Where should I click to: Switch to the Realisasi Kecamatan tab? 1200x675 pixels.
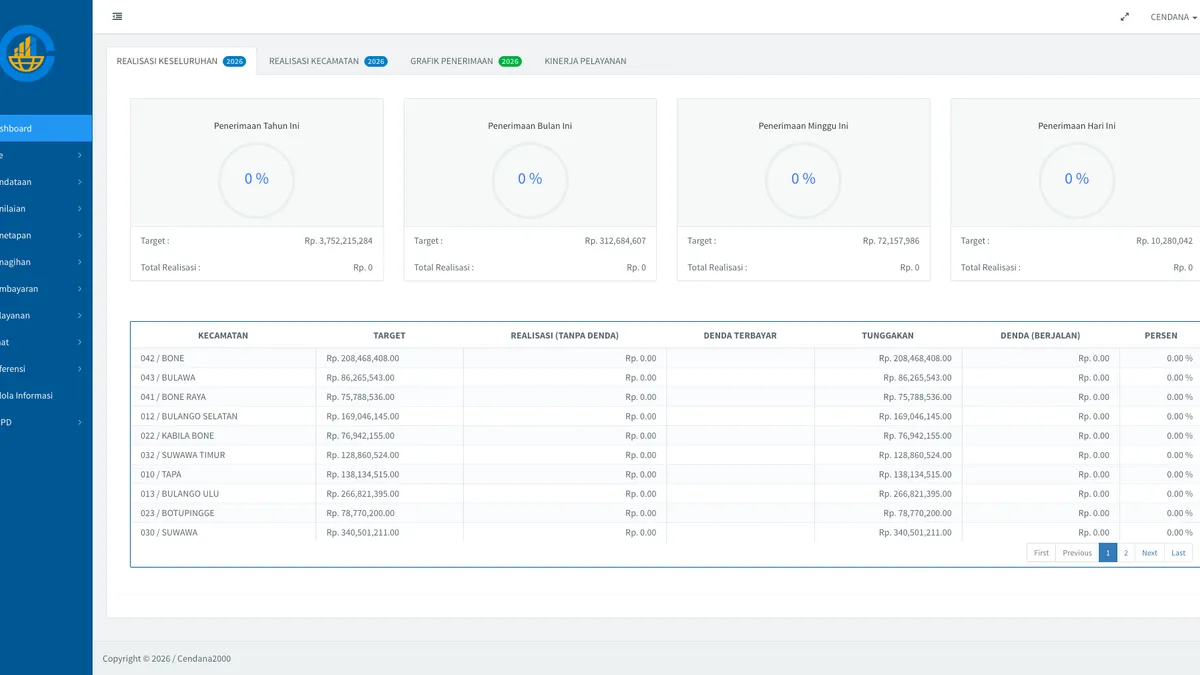tap(328, 61)
